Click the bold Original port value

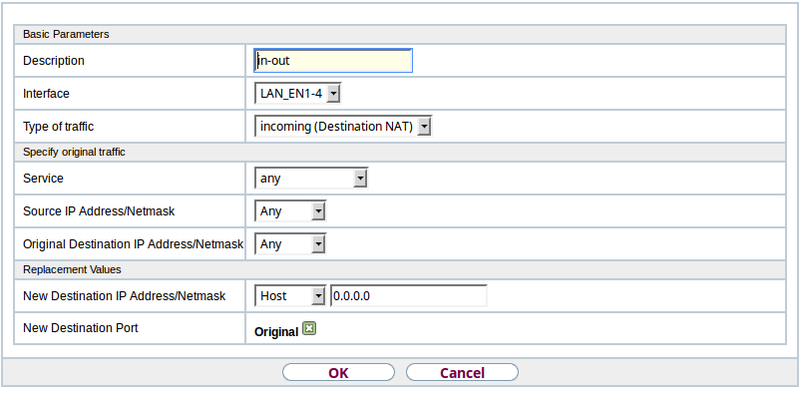pos(276,332)
